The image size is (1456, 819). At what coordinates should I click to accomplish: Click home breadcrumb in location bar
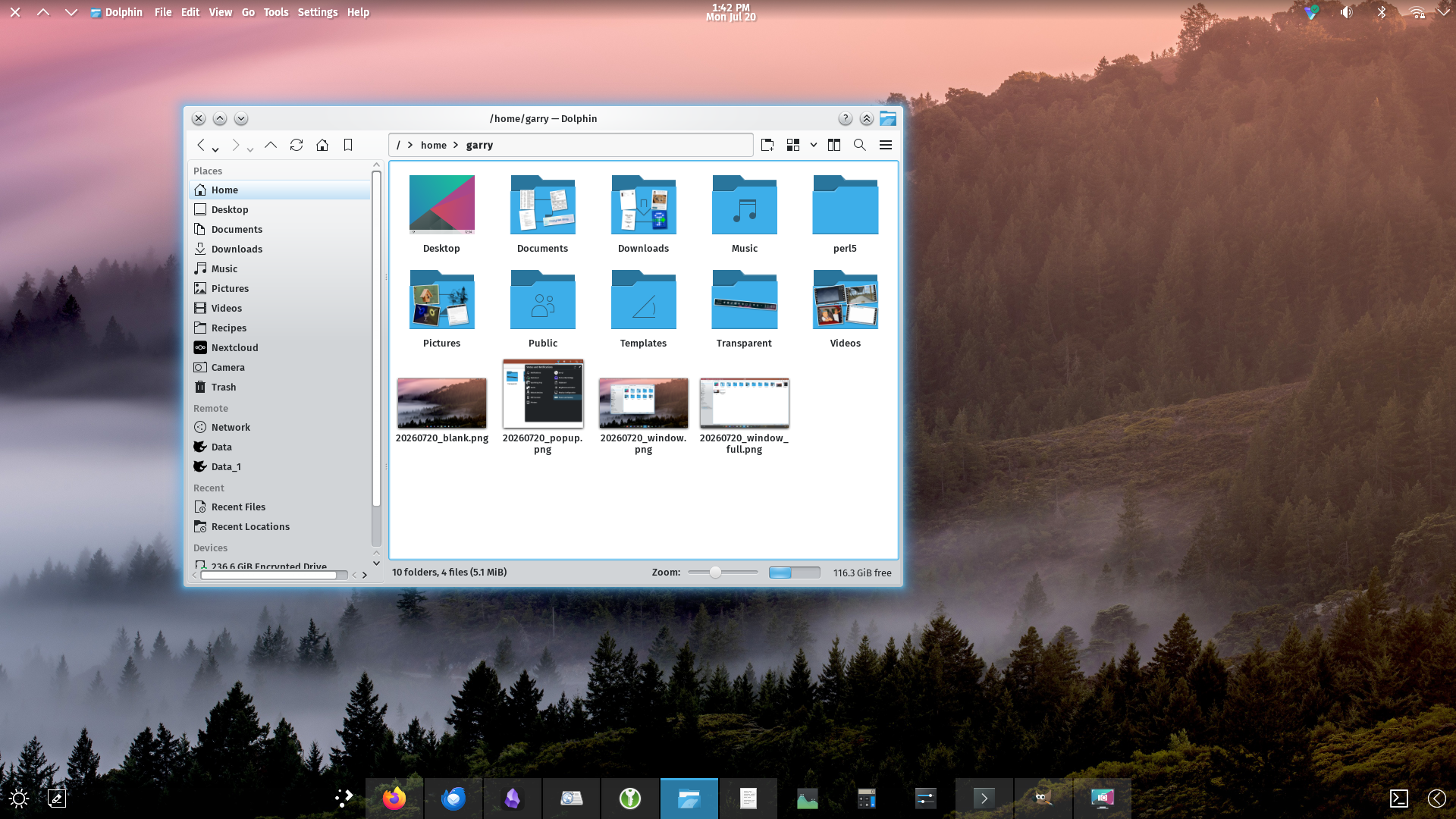point(434,145)
